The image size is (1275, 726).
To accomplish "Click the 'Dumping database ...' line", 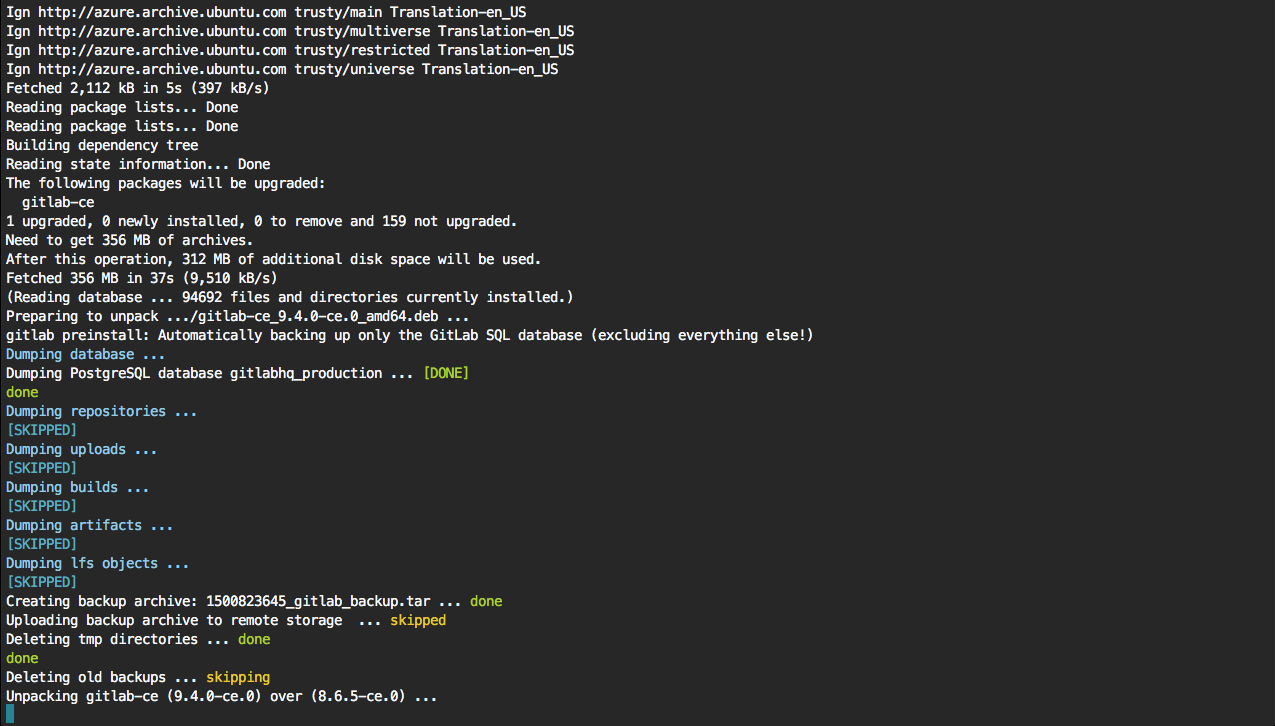I will click(x=85, y=354).
